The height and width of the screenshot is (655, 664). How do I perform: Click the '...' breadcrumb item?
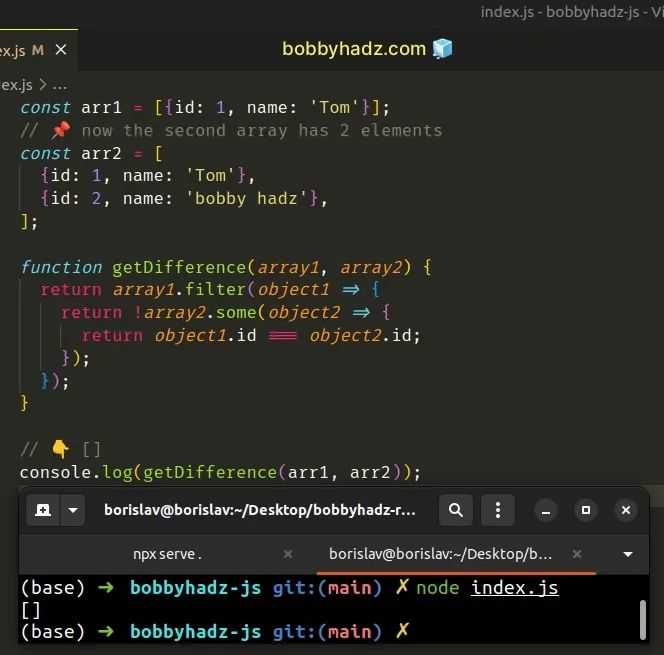pyautogui.click(x=60, y=86)
